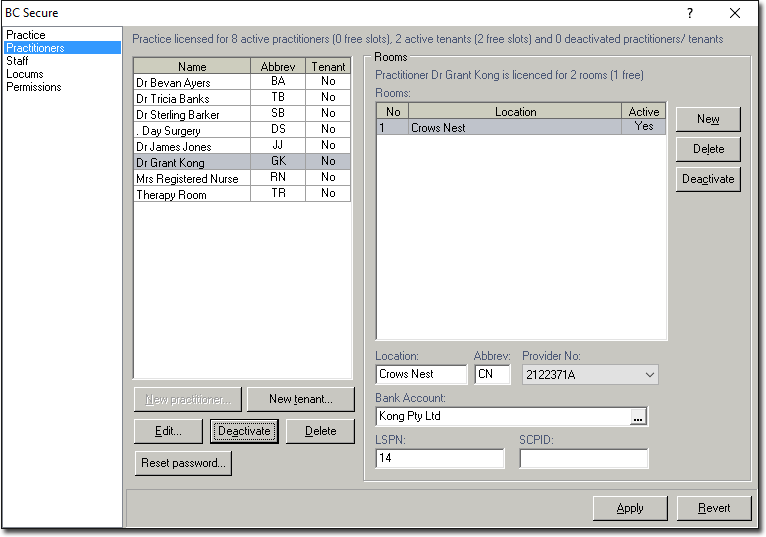Go to Locums section

point(24,74)
